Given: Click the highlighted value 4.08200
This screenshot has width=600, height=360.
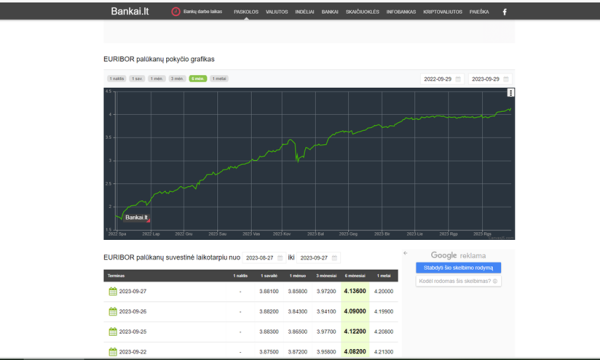Looking at the screenshot, I should [355, 352].
